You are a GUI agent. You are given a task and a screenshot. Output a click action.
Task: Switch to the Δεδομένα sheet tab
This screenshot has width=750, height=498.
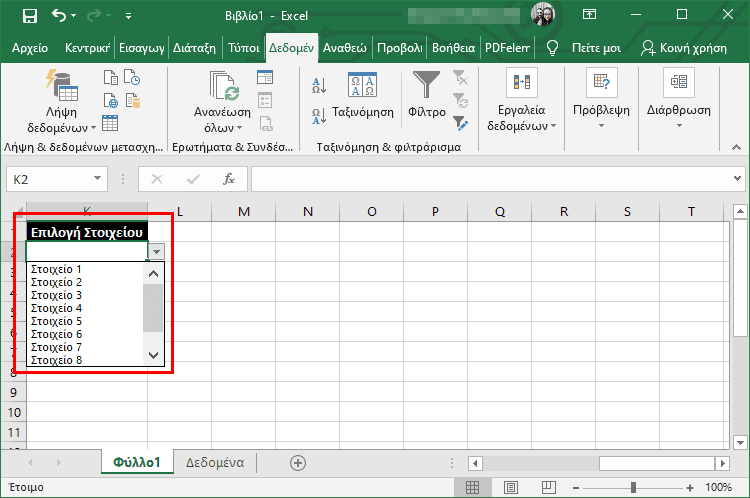coord(215,463)
